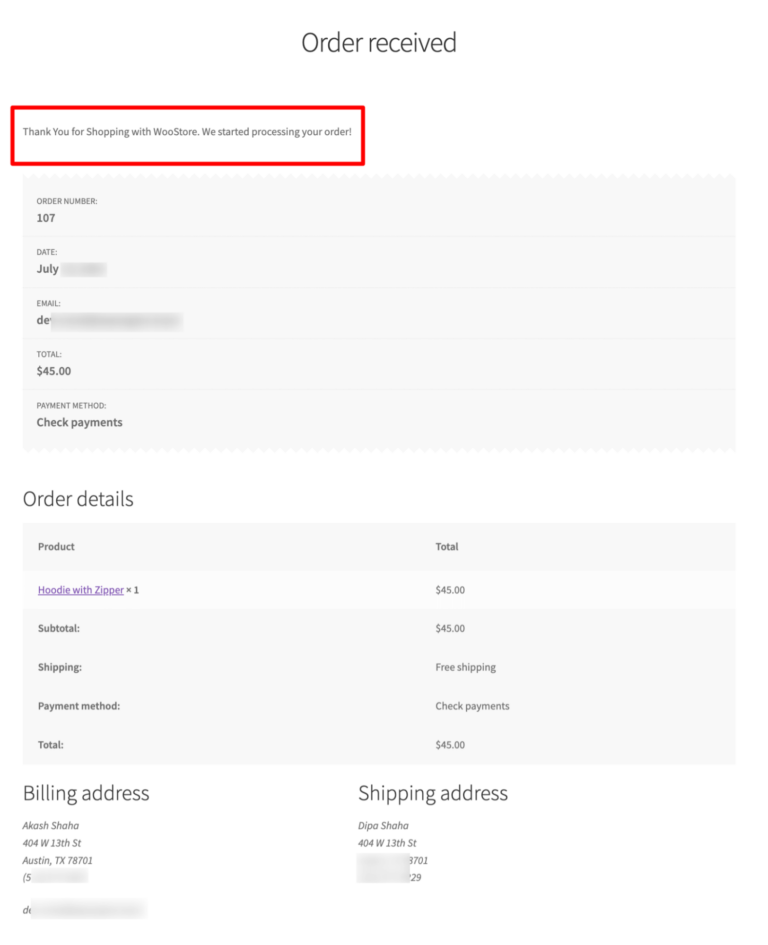Click the Check payments payment method label
The width and height of the screenshot is (768, 945).
click(79, 422)
